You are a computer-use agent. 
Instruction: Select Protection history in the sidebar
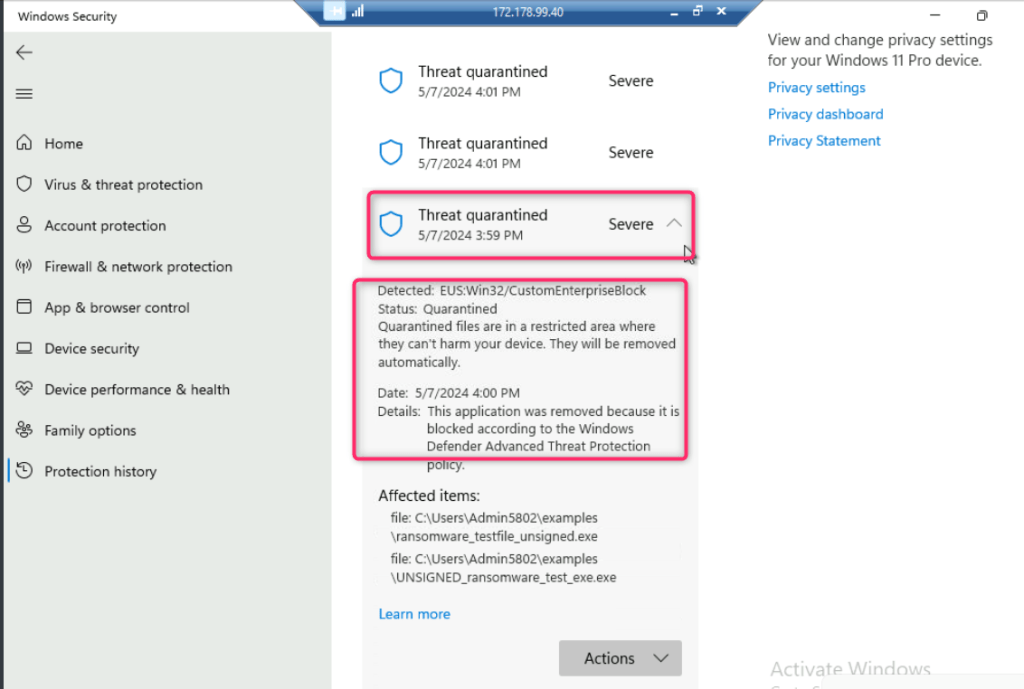pos(100,472)
